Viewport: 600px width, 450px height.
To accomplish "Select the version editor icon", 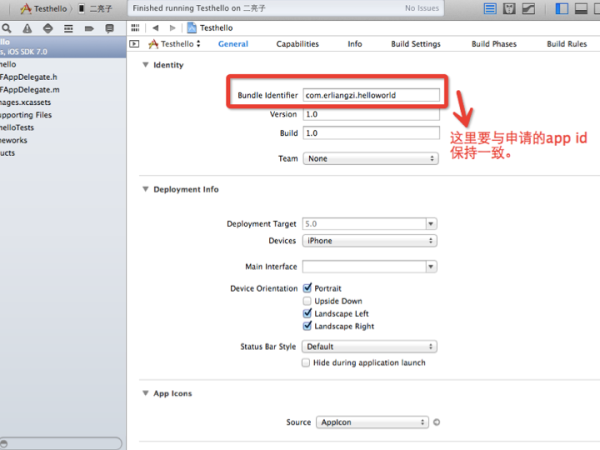I will coord(528,8).
